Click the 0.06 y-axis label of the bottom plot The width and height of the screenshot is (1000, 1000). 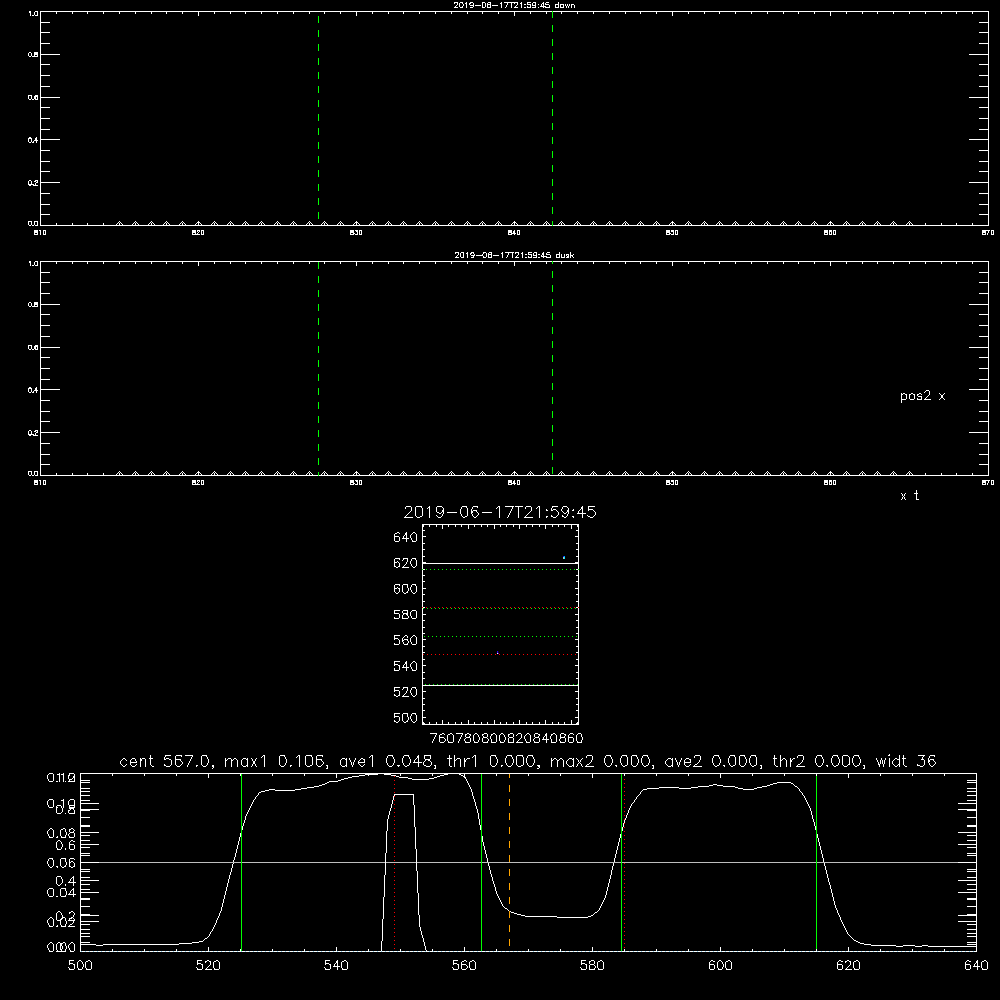pyautogui.click(x=61, y=862)
